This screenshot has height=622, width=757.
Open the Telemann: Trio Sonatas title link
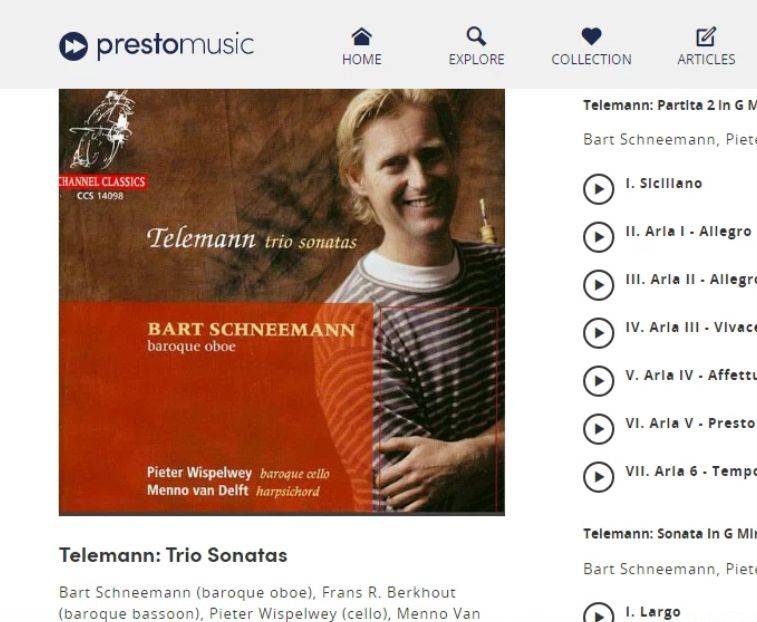pos(173,555)
